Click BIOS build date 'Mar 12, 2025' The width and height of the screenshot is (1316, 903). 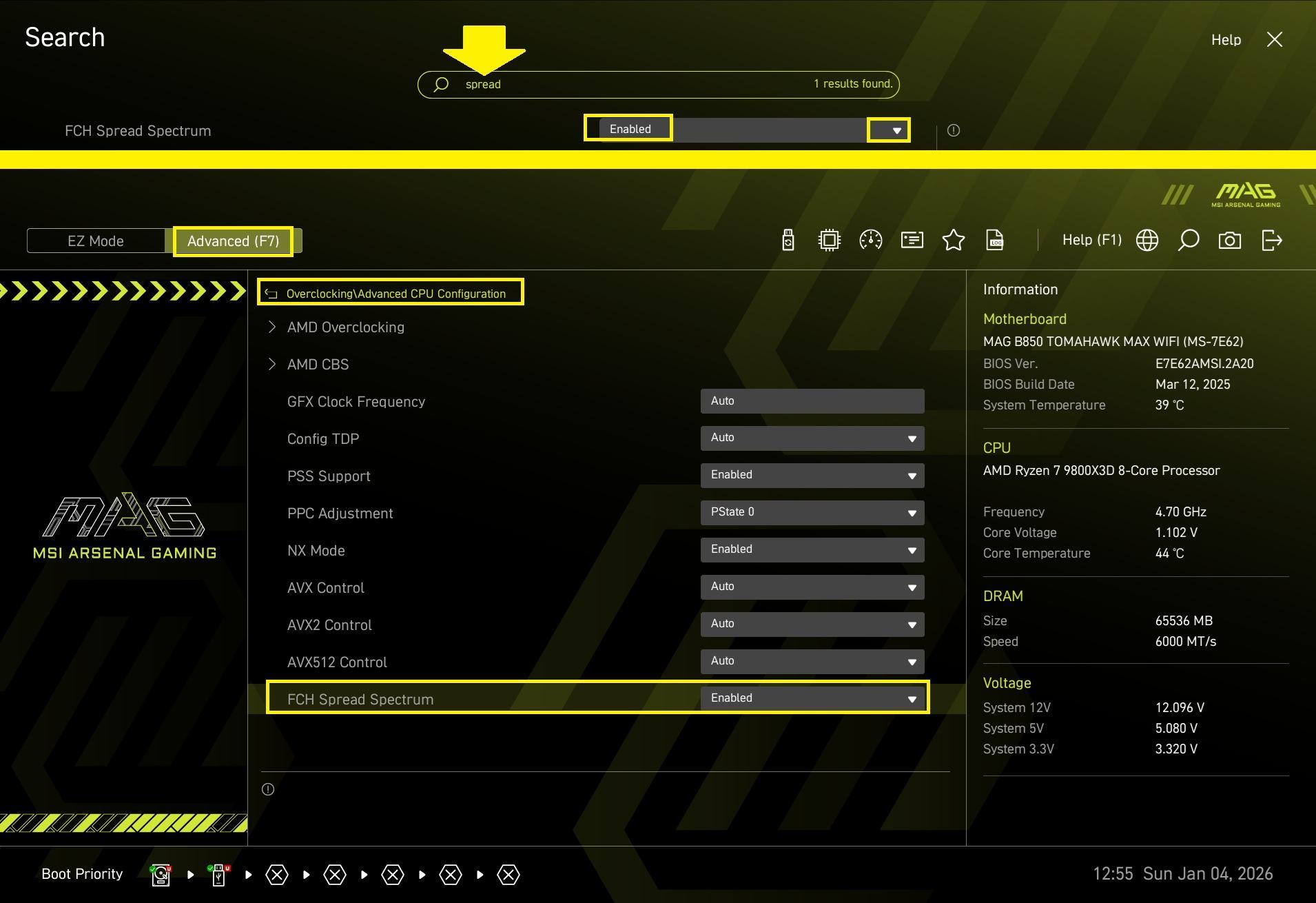pos(1193,385)
